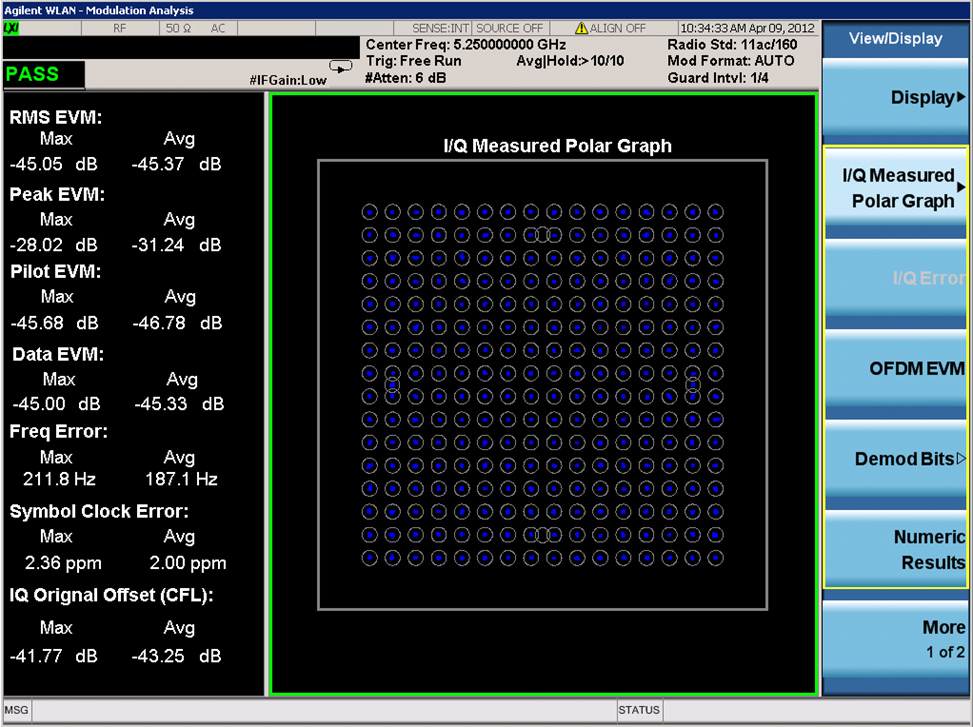Click the AC coupling indicator

(x=217, y=28)
